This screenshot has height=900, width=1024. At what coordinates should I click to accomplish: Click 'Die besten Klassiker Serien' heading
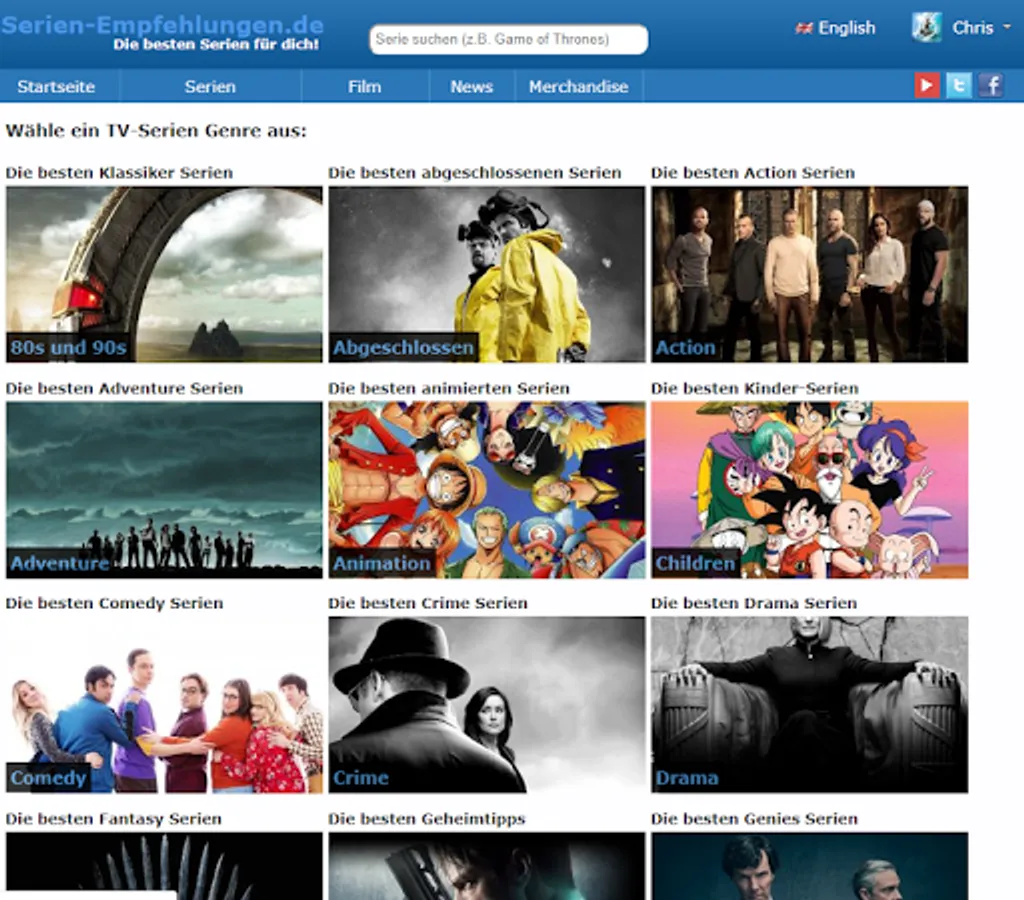coord(119,172)
